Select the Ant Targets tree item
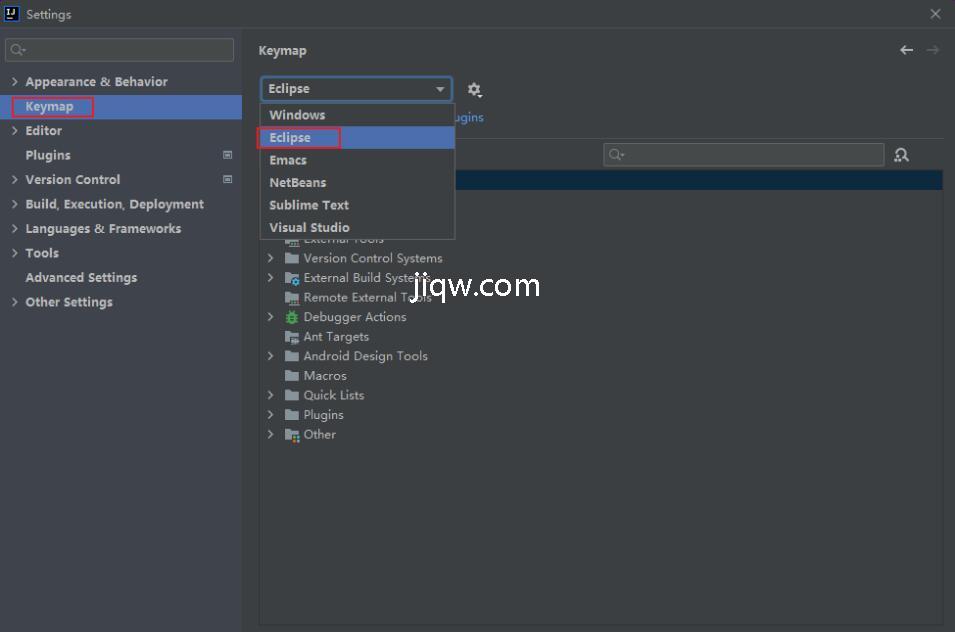Image resolution: width=955 pixels, height=632 pixels. (x=336, y=337)
